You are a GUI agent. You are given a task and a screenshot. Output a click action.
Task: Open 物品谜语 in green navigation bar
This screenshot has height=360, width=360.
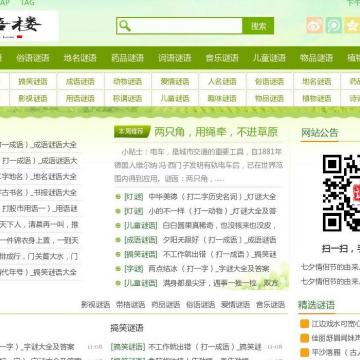[316, 58]
